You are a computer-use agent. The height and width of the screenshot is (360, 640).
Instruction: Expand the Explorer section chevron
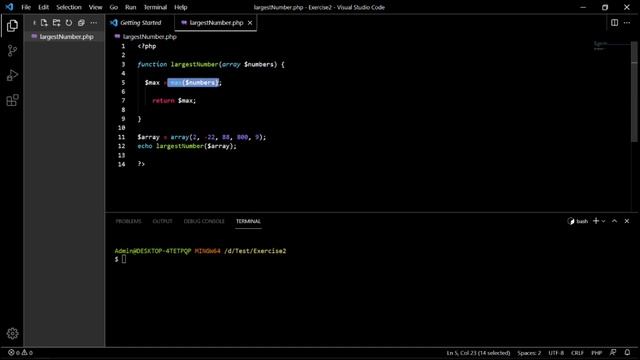34,23
